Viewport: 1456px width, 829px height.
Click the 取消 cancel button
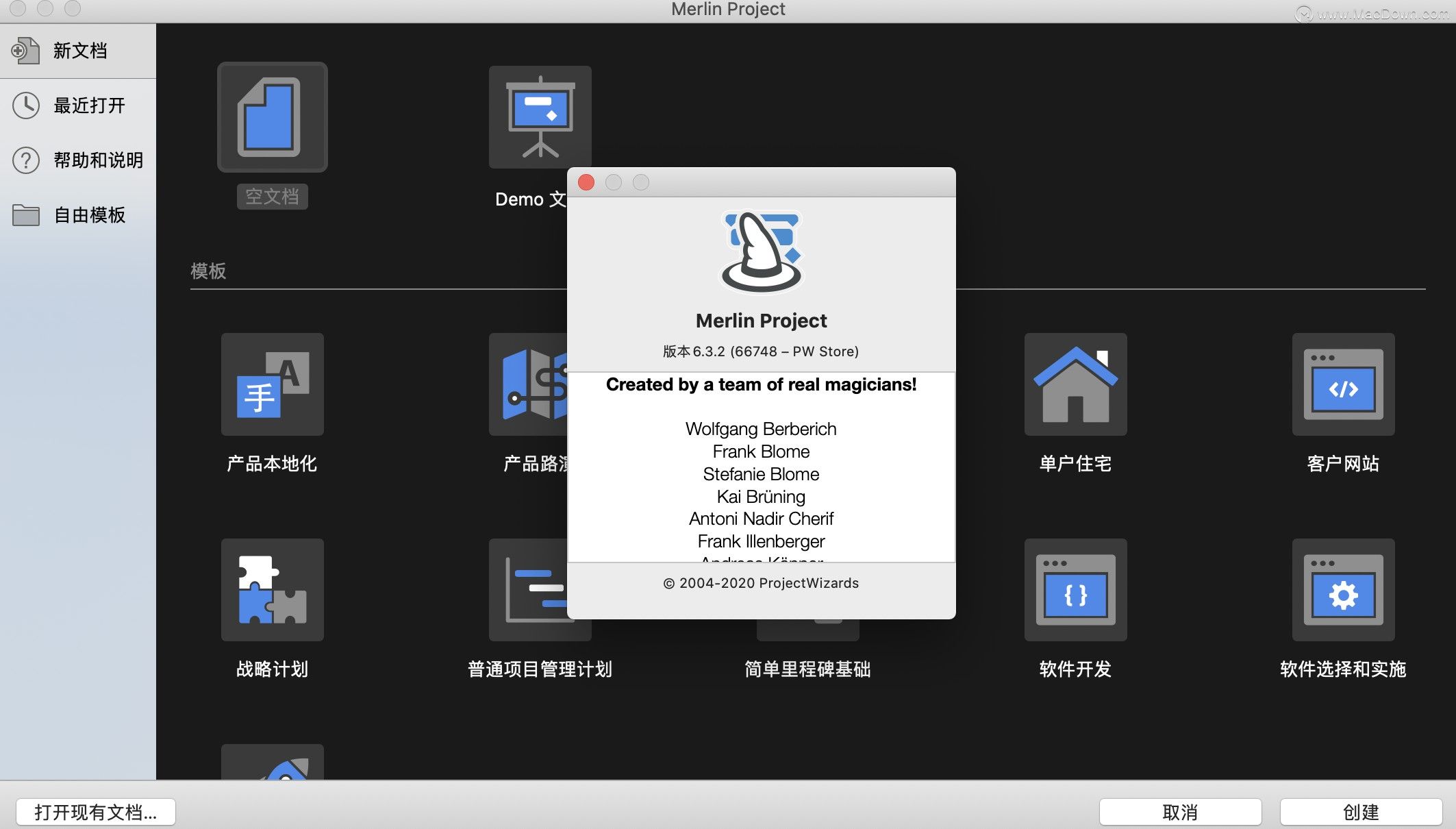click(x=1181, y=813)
